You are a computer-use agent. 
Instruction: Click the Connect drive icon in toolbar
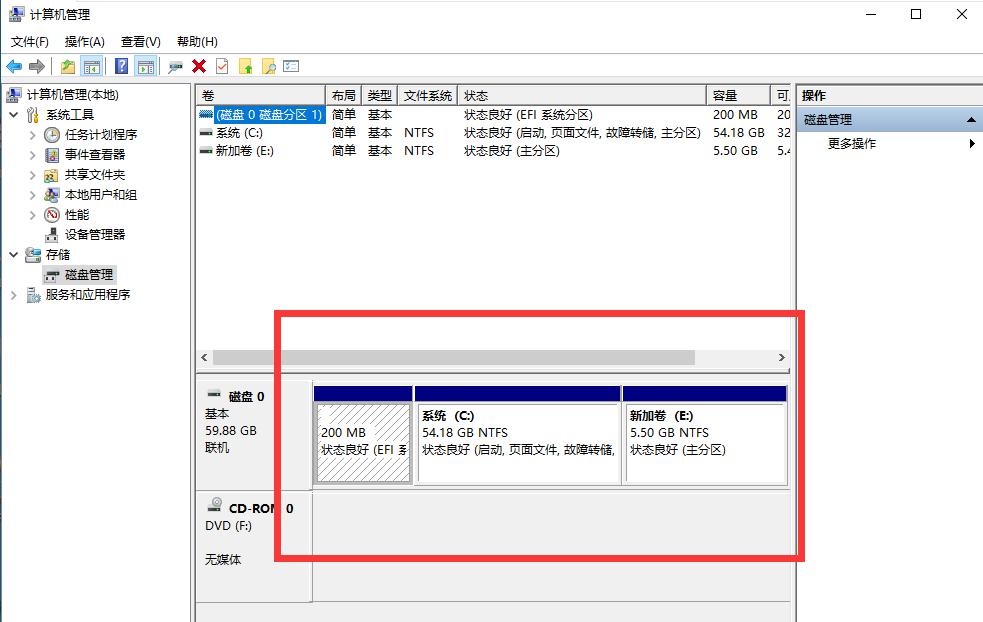176,66
